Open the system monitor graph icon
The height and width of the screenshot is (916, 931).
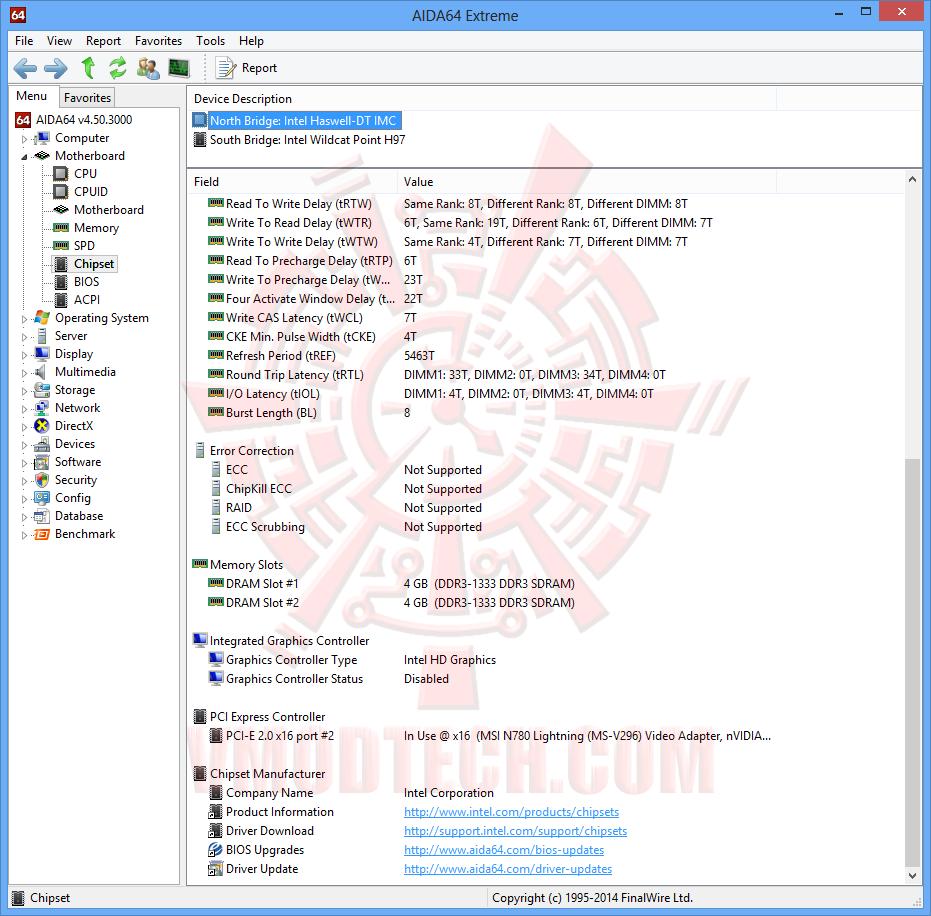[x=179, y=68]
